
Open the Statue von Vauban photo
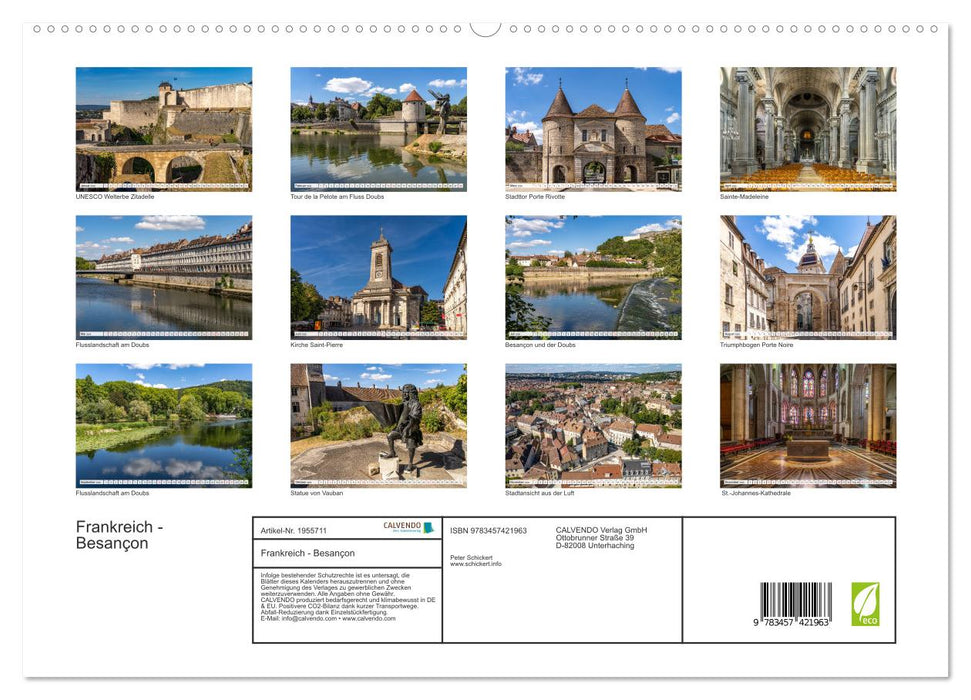pyautogui.click(x=378, y=425)
